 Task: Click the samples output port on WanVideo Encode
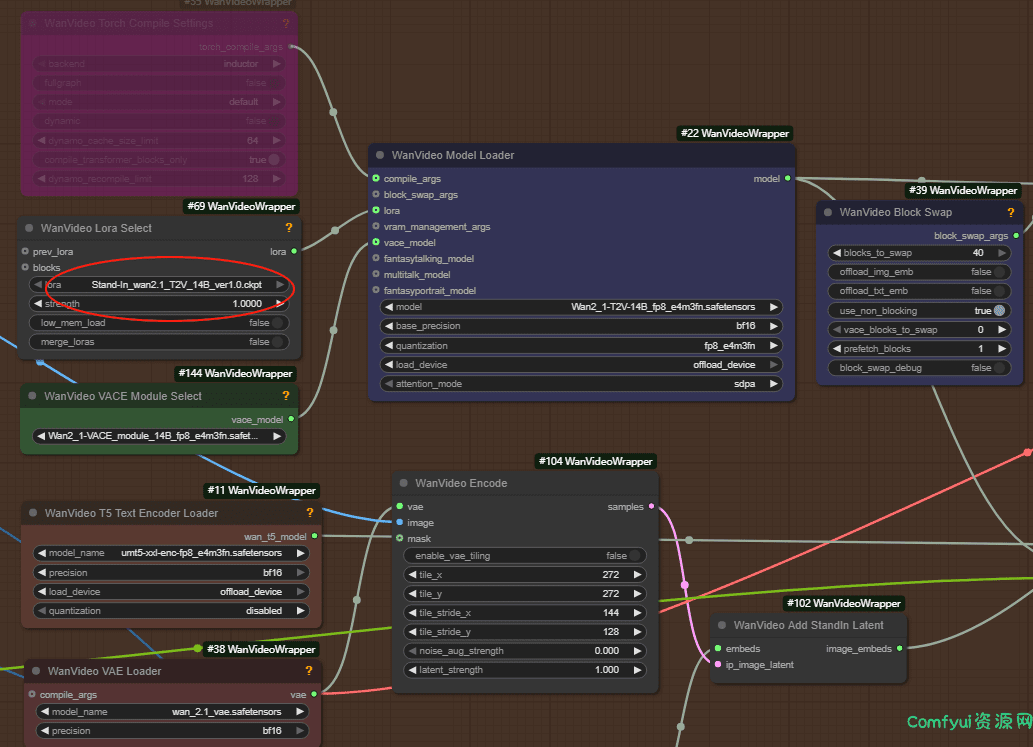[652, 507]
